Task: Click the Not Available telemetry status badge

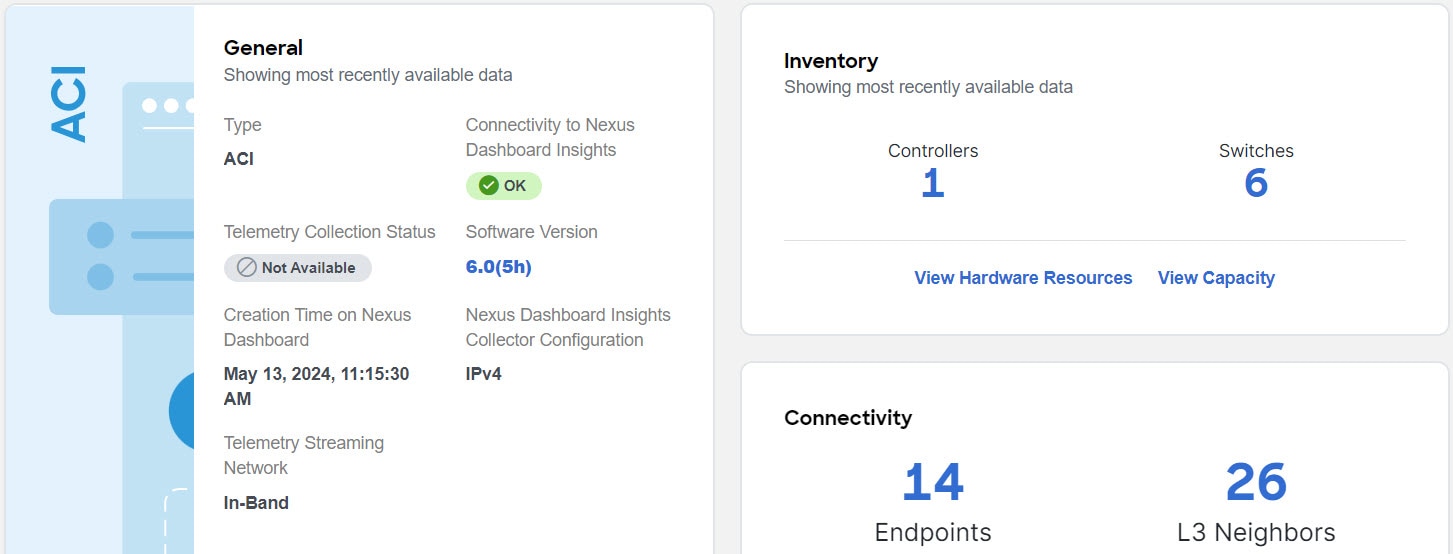Action: 298,268
